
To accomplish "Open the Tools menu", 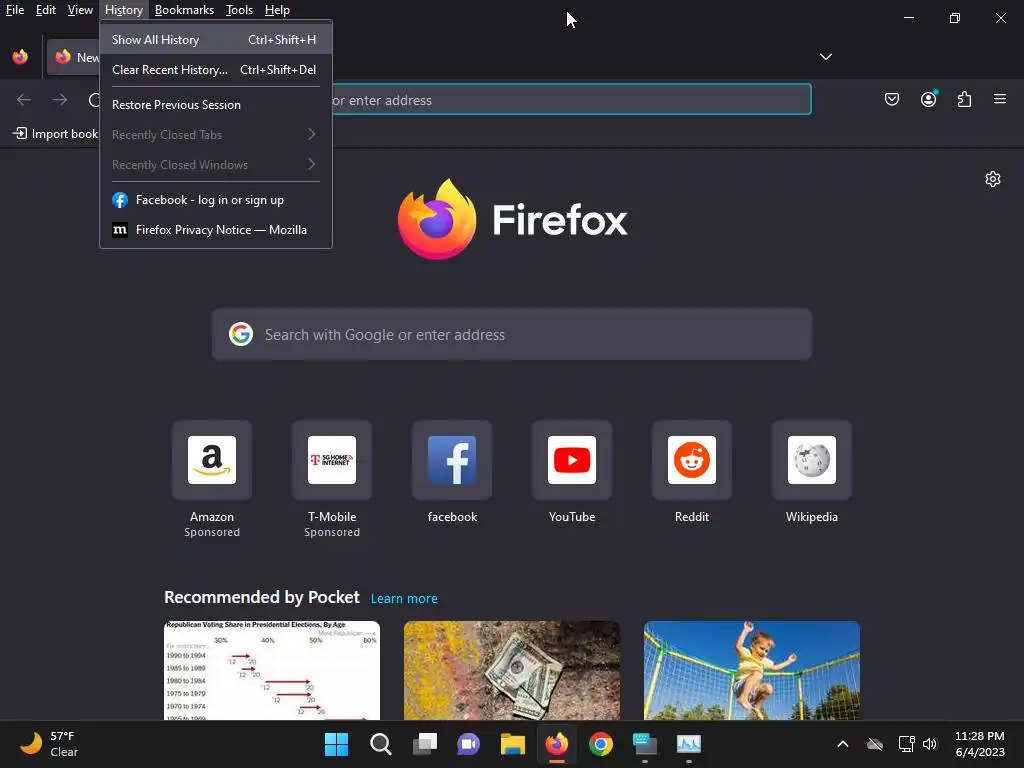I will 239,10.
